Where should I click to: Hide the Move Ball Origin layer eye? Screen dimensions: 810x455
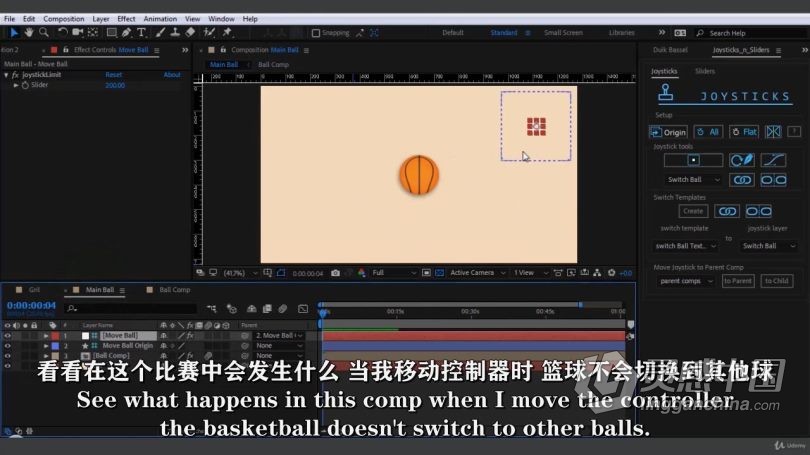pyautogui.click(x=7, y=346)
